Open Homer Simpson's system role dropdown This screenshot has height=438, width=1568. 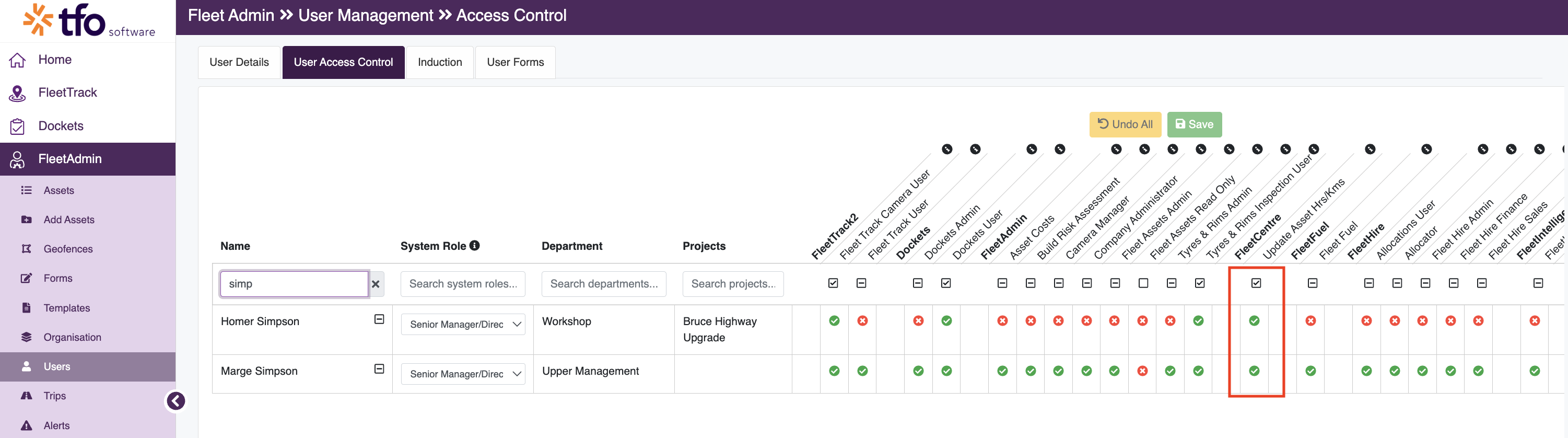[x=463, y=324]
